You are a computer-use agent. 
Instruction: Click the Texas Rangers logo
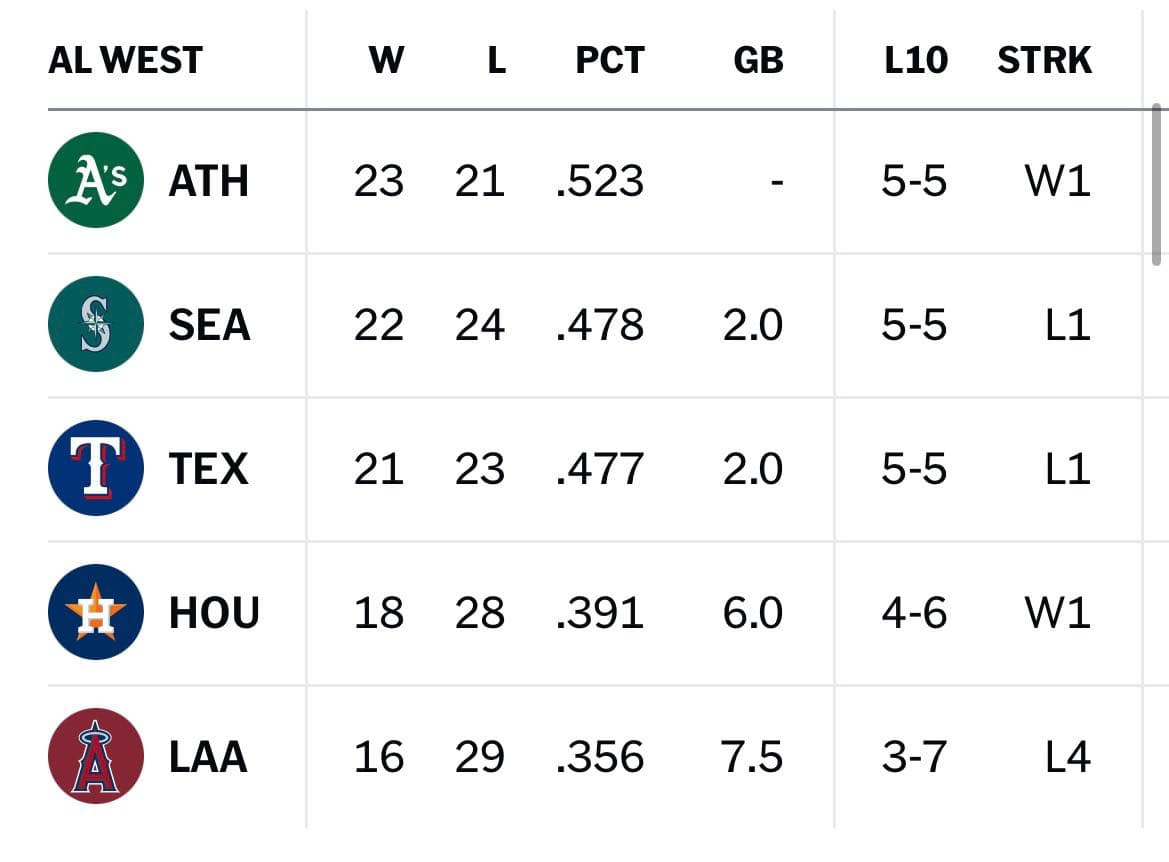point(95,468)
